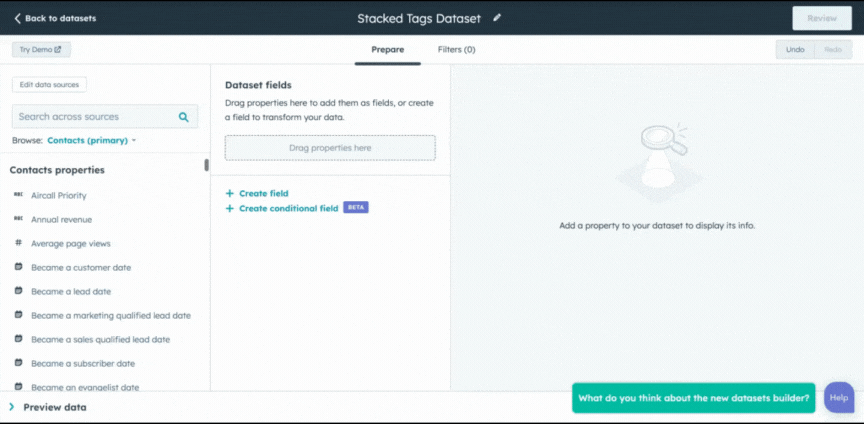Click the Edit data sources button
Screen dimensions: 864x424
(49, 85)
